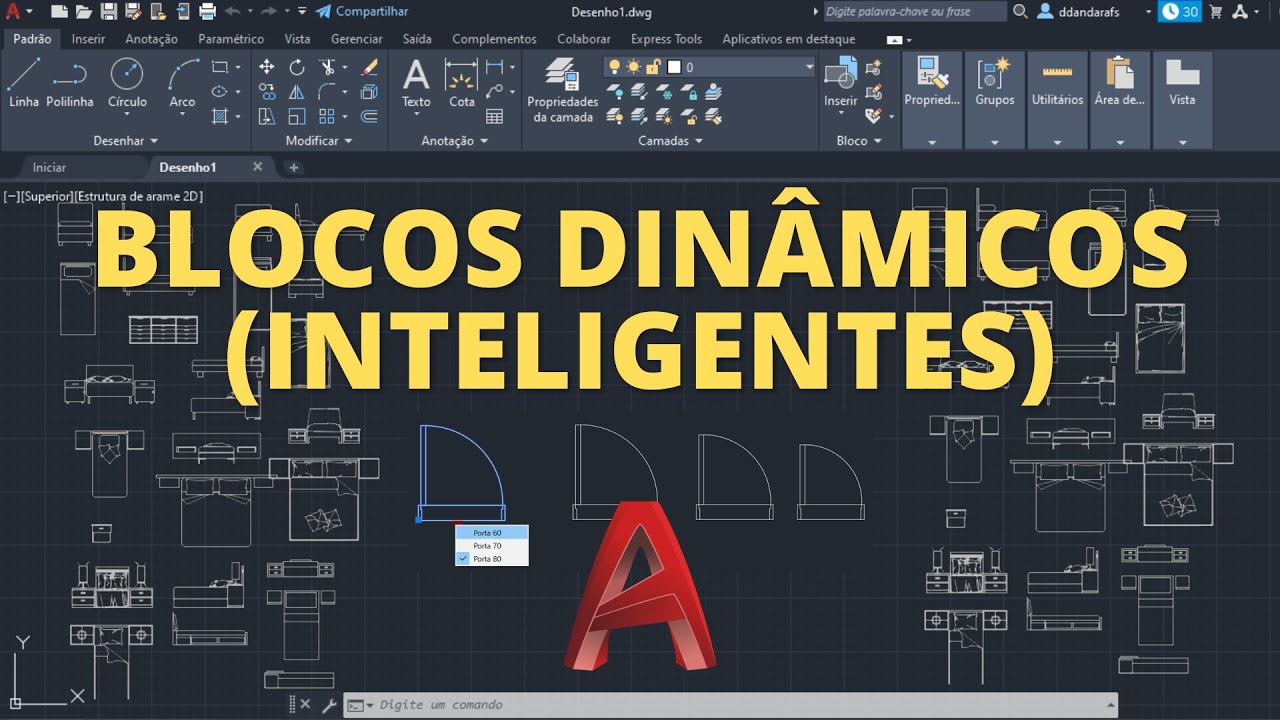Switch to the Iniciar document tab
This screenshot has height=720, width=1280.
(x=49, y=167)
